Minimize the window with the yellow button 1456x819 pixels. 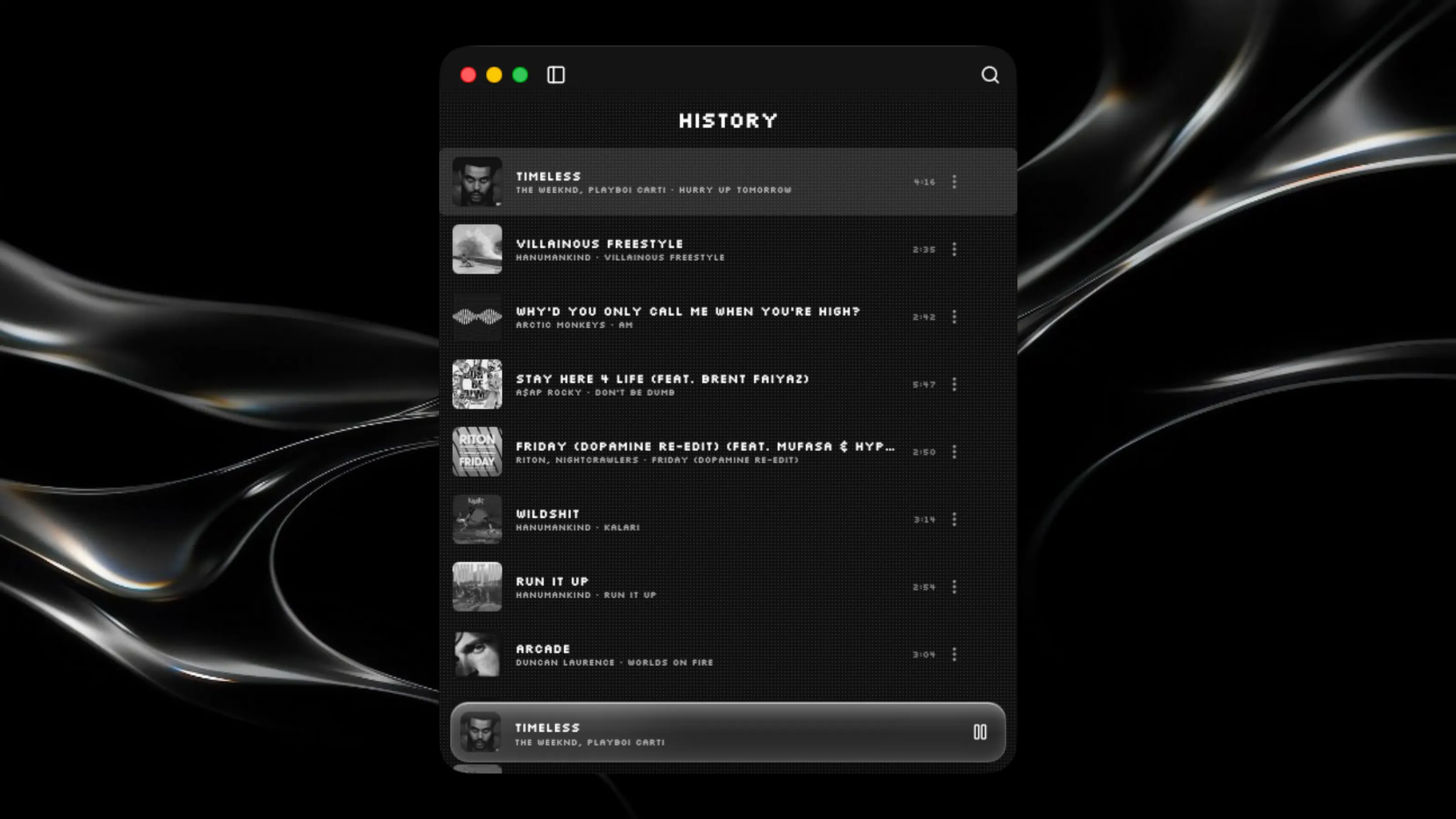pyautogui.click(x=494, y=75)
